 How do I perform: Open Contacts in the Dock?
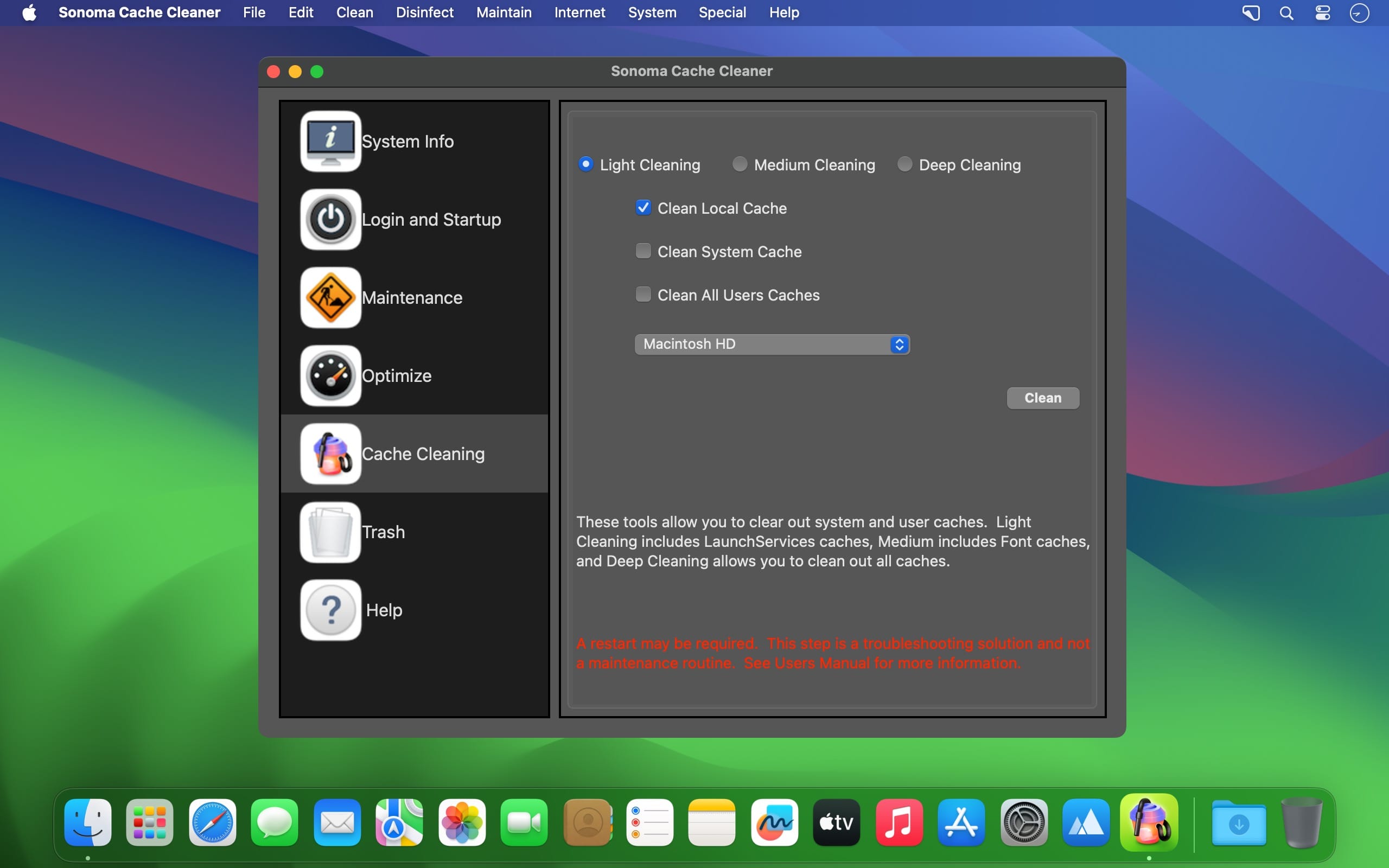click(587, 822)
